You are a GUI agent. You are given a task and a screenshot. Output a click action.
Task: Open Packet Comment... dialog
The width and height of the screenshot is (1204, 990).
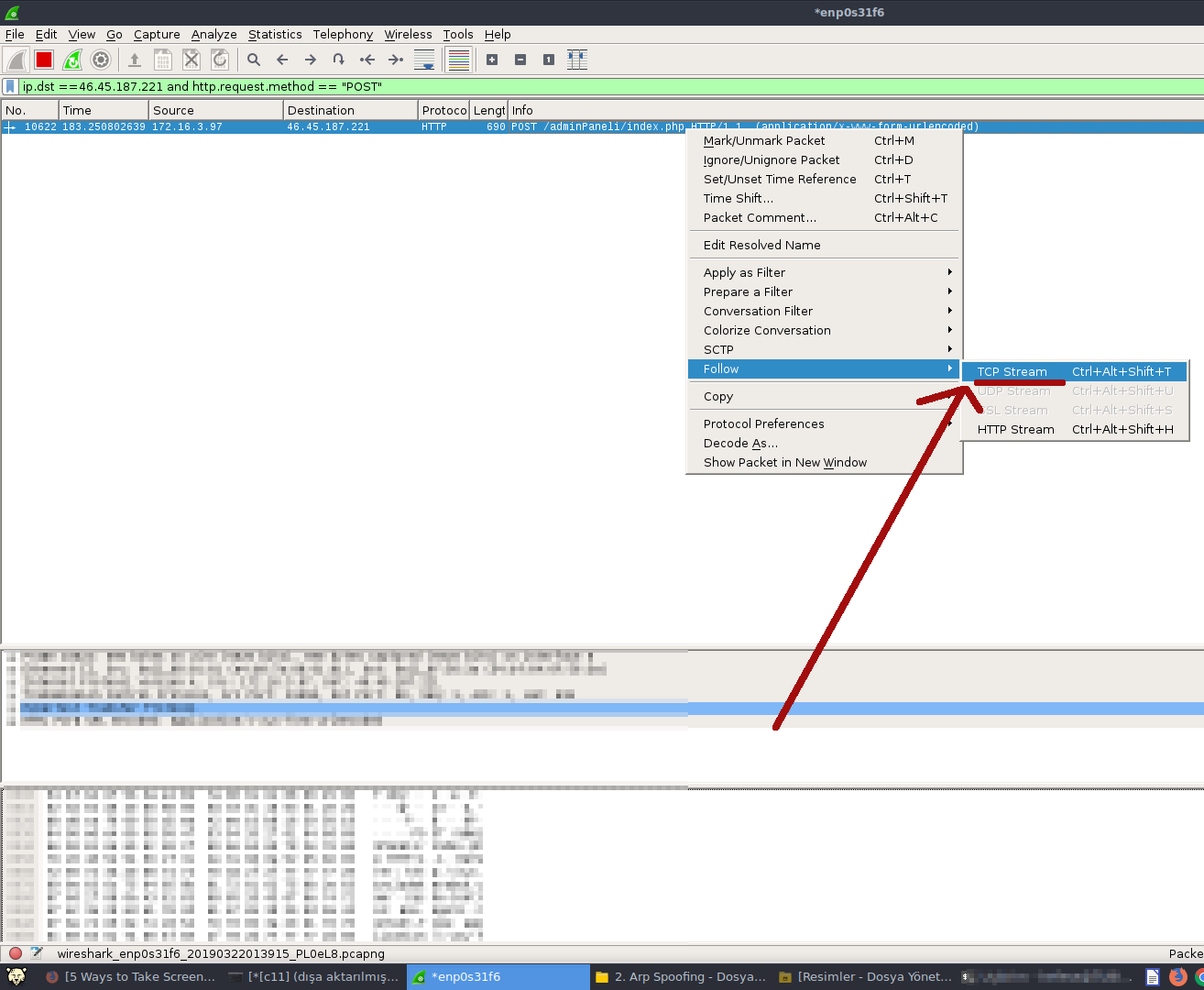tap(825, 217)
